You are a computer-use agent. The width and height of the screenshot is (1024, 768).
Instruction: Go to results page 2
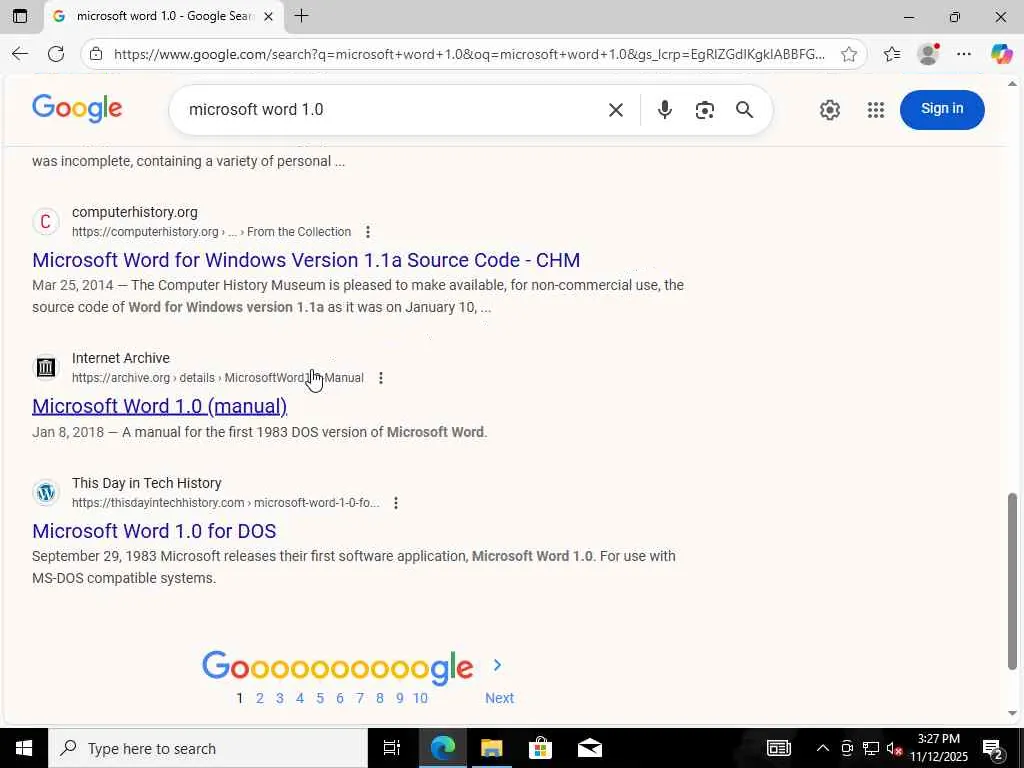click(260, 698)
